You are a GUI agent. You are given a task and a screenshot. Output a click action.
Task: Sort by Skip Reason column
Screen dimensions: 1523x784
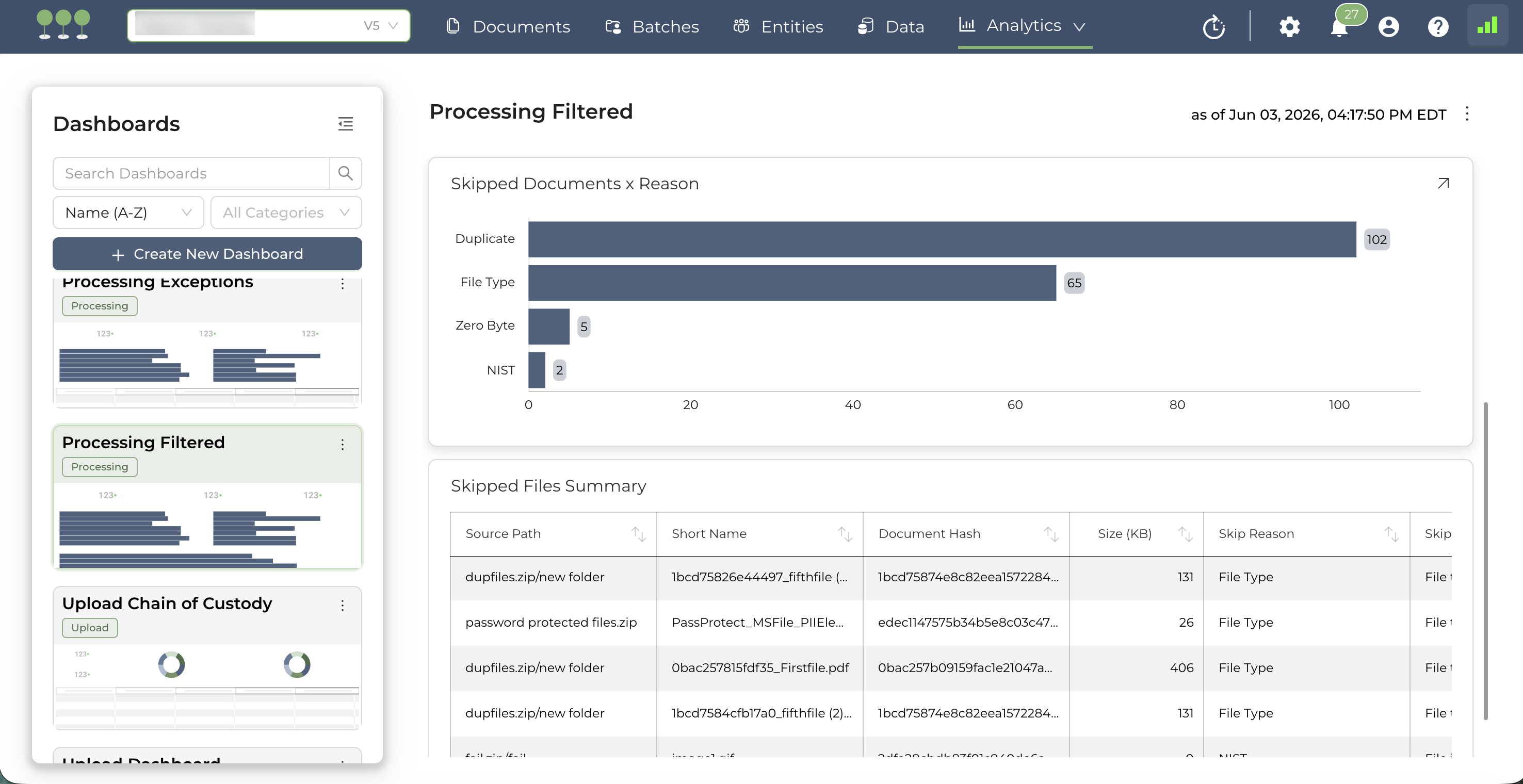click(x=1391, y=534)
